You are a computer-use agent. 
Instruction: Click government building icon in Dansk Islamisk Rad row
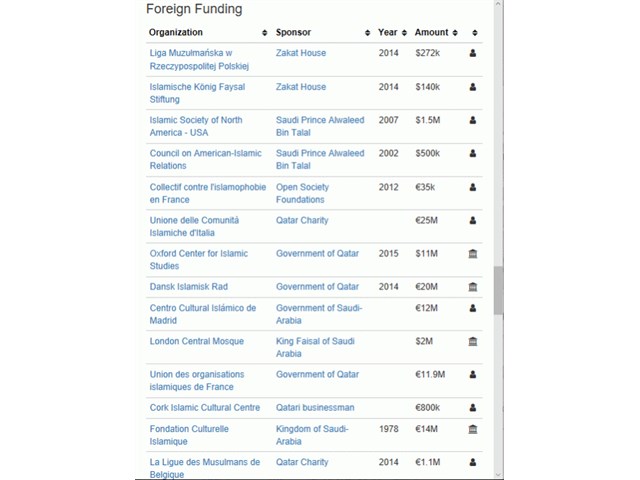[473, 287]
